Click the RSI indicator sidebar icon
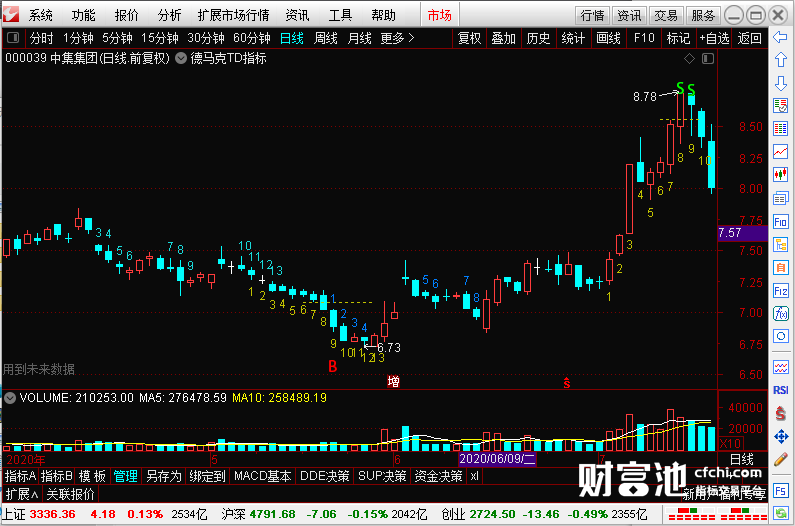 pos(780,390)
